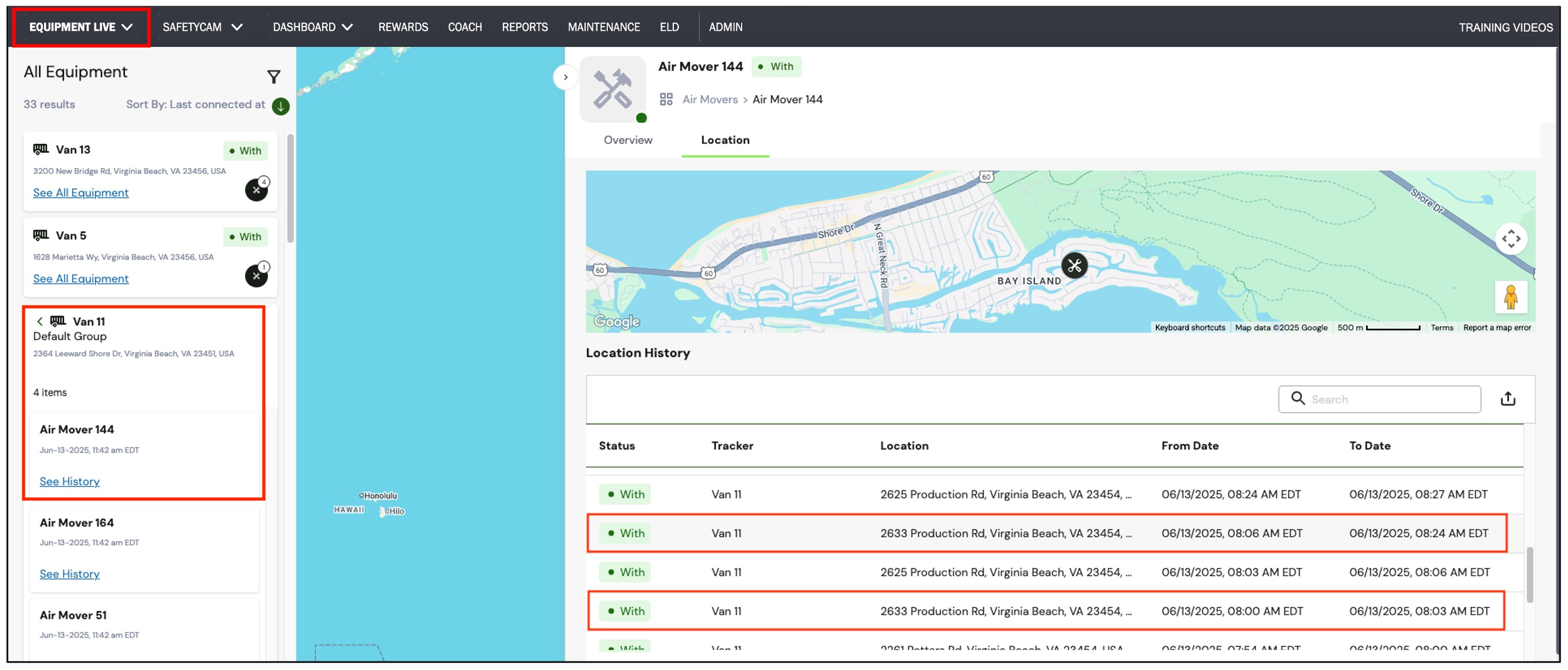Click the Van 11 address 2364 Leeward Shore Dr
Screen dimensions: 1568x670
click(133, 354)
